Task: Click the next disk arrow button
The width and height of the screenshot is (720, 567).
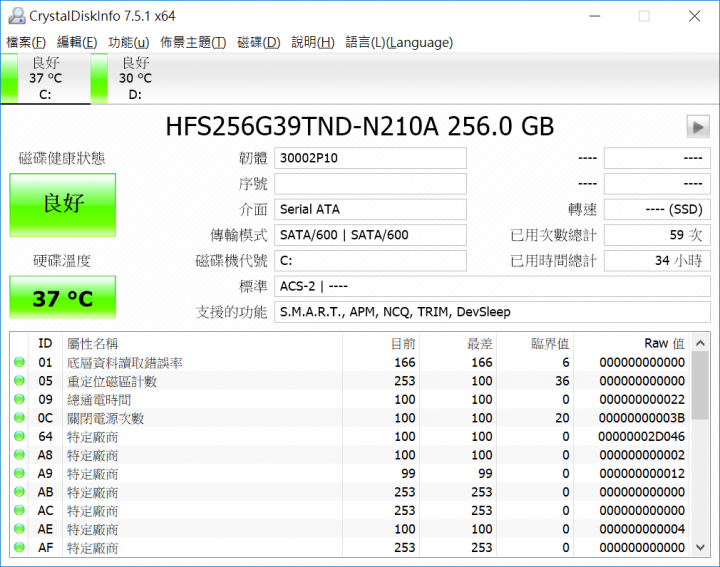Action: [x=698, y=127]
